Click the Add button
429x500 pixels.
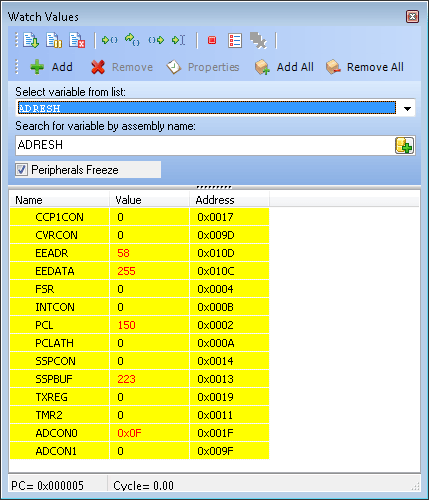point(51,67)
